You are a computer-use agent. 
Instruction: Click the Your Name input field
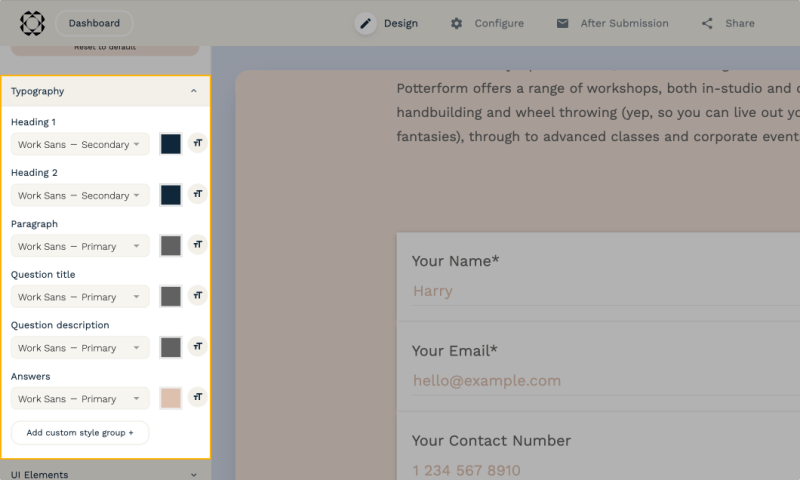pyautogui.click(x=606, y=292)
